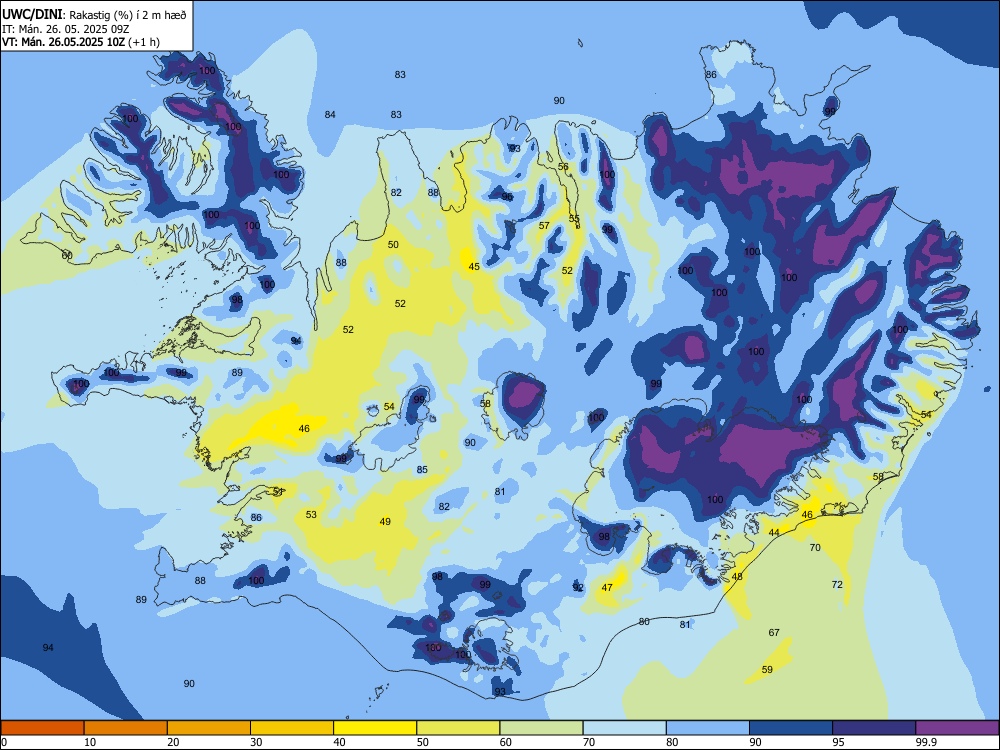This screenshot has height=750, width=1000.
Task: Click the 'VT: Mán. 26.05.2025 10Z (+1 h)' line
Action: point(81,42)
